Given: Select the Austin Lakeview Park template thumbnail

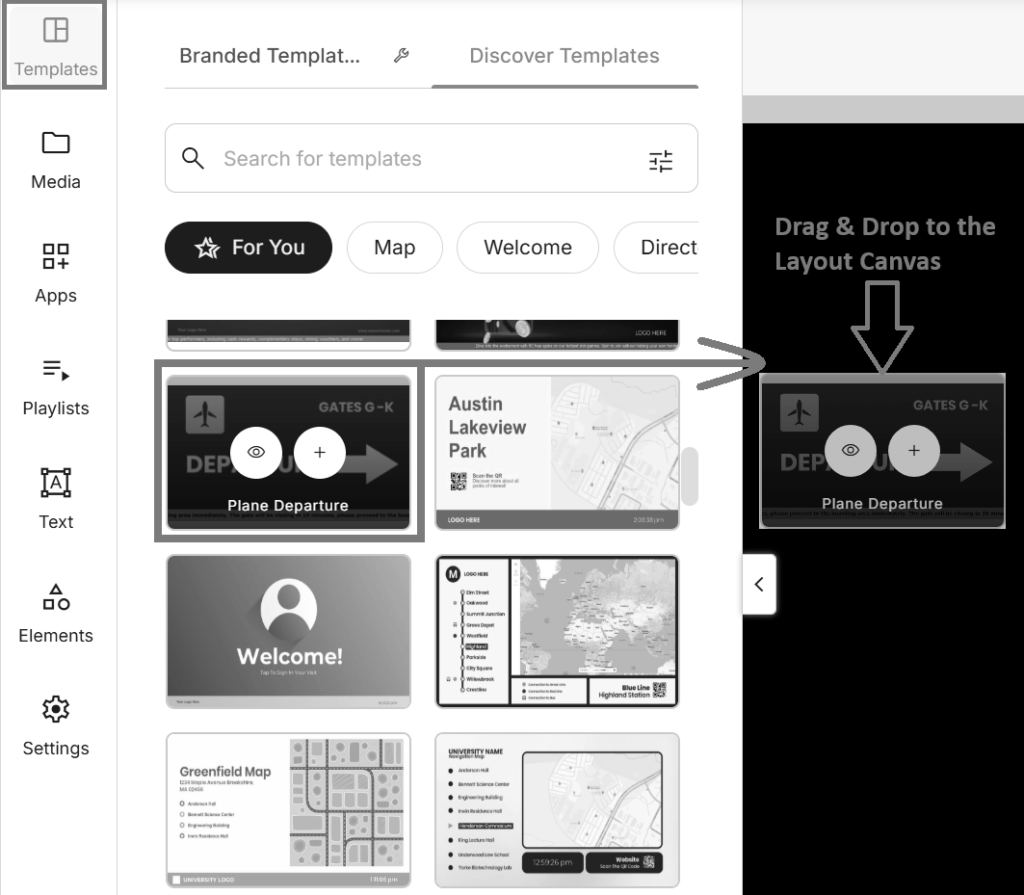Looking at the screenshot, I should pyautogui.click(x=557, y=452).
